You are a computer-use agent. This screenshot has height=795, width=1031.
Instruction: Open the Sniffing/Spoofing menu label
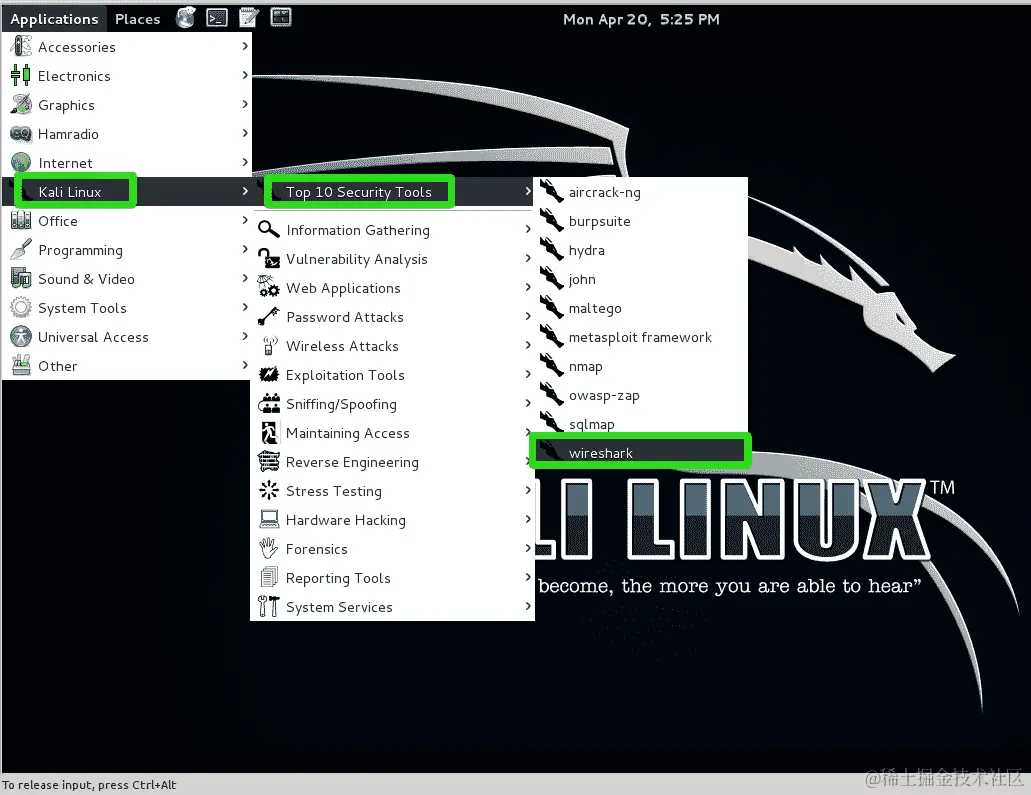[x=341, y=404]
